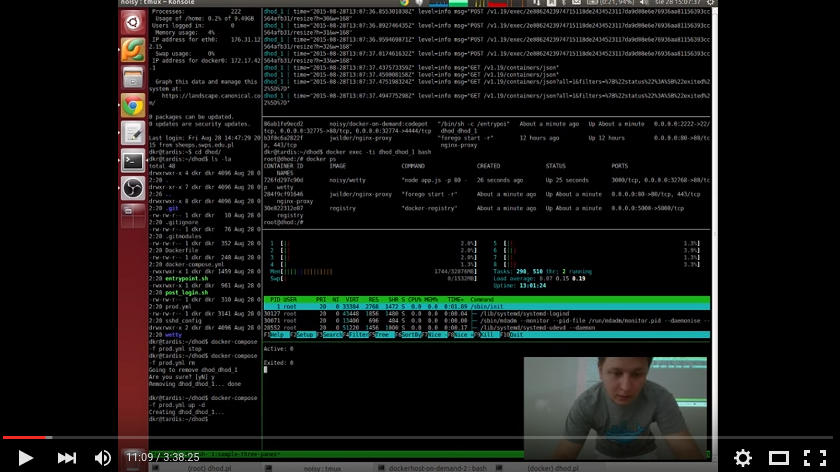
Task: Click the htop Command column header
Action: [x=482, y=299]
